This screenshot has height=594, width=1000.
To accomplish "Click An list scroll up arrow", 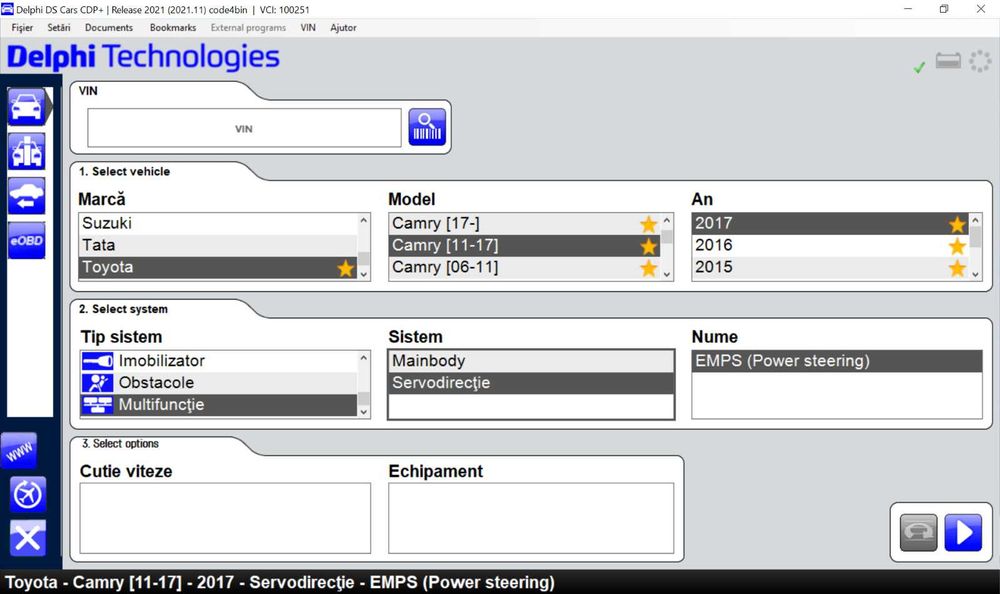I will [975, 220].
